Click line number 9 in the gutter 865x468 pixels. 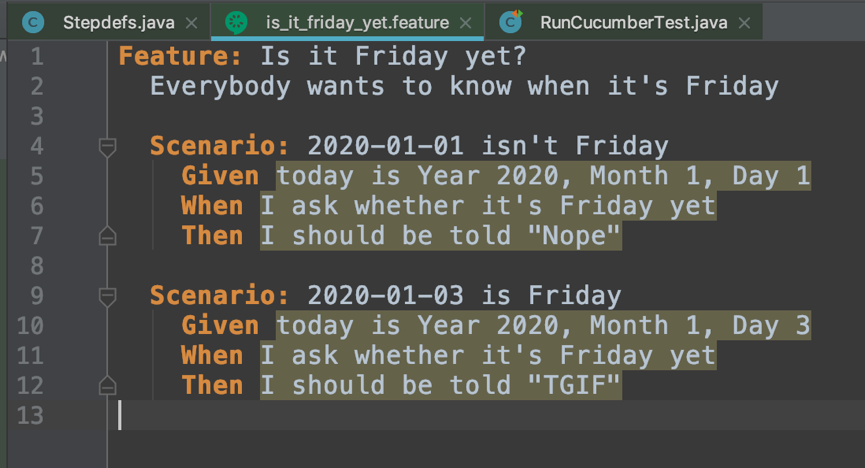[x=36, y=296]
